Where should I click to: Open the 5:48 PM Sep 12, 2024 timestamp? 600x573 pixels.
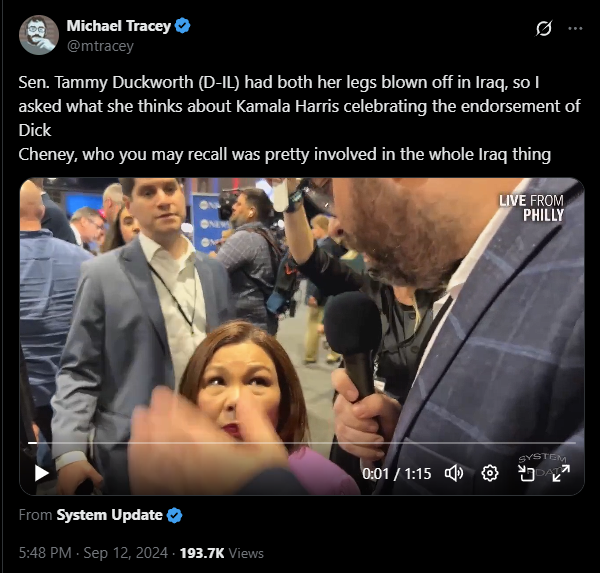[x=93, y=553]
